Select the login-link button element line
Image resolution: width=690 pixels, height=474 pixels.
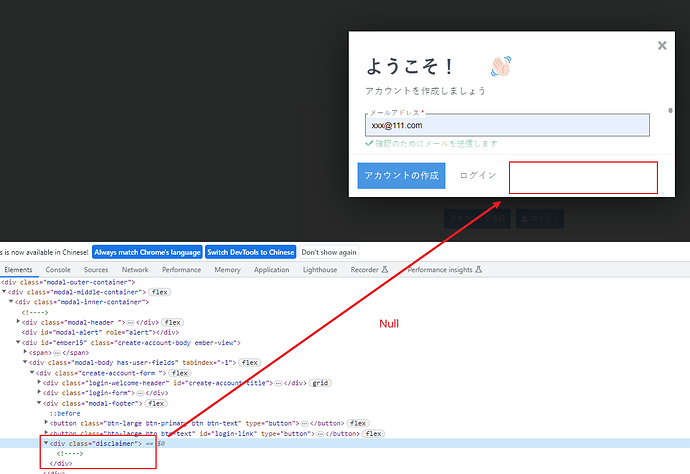coord(205,434)
